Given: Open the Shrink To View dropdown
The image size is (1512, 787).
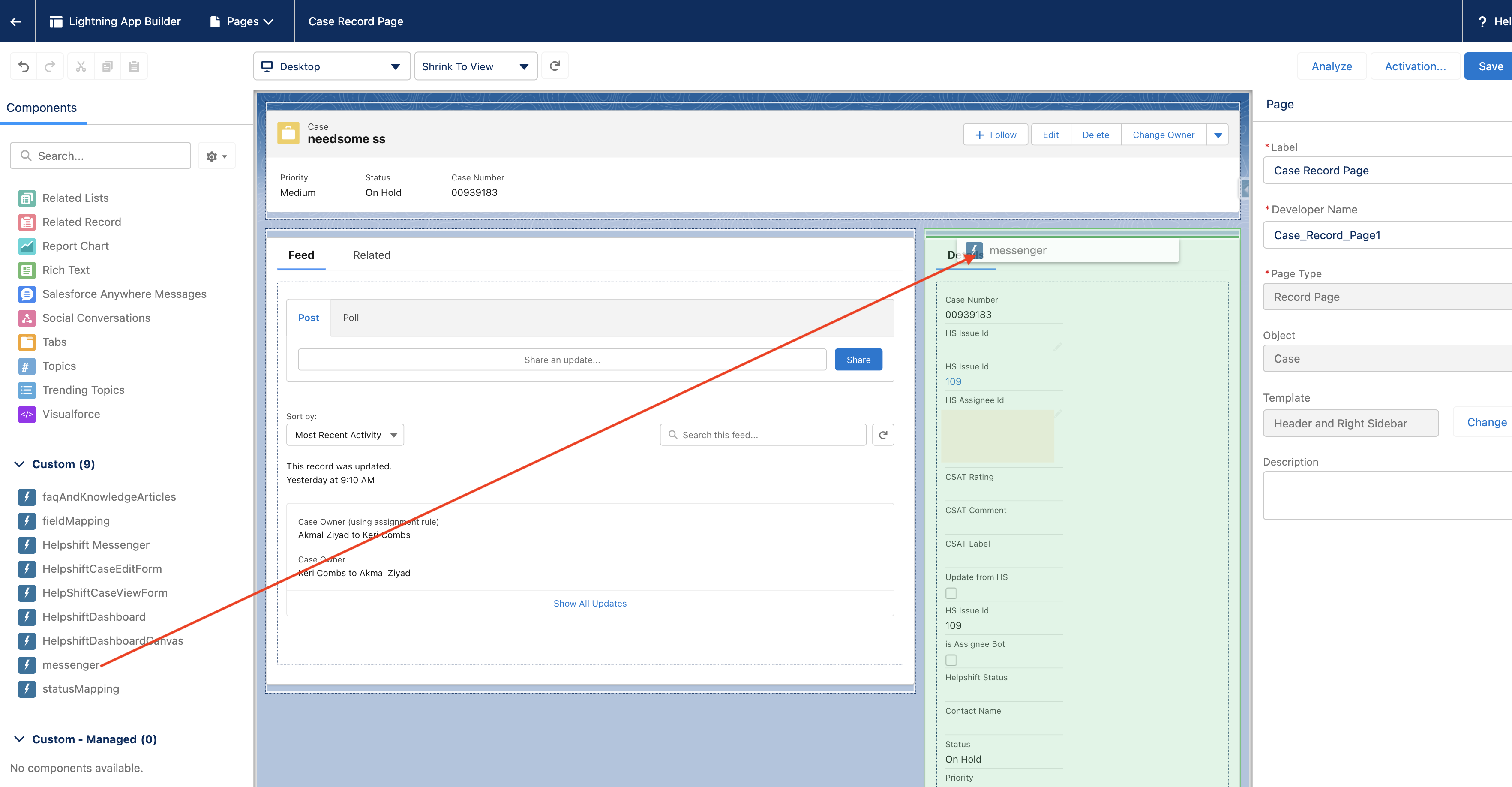Looking at the screenshot, I should click(475, 66).
